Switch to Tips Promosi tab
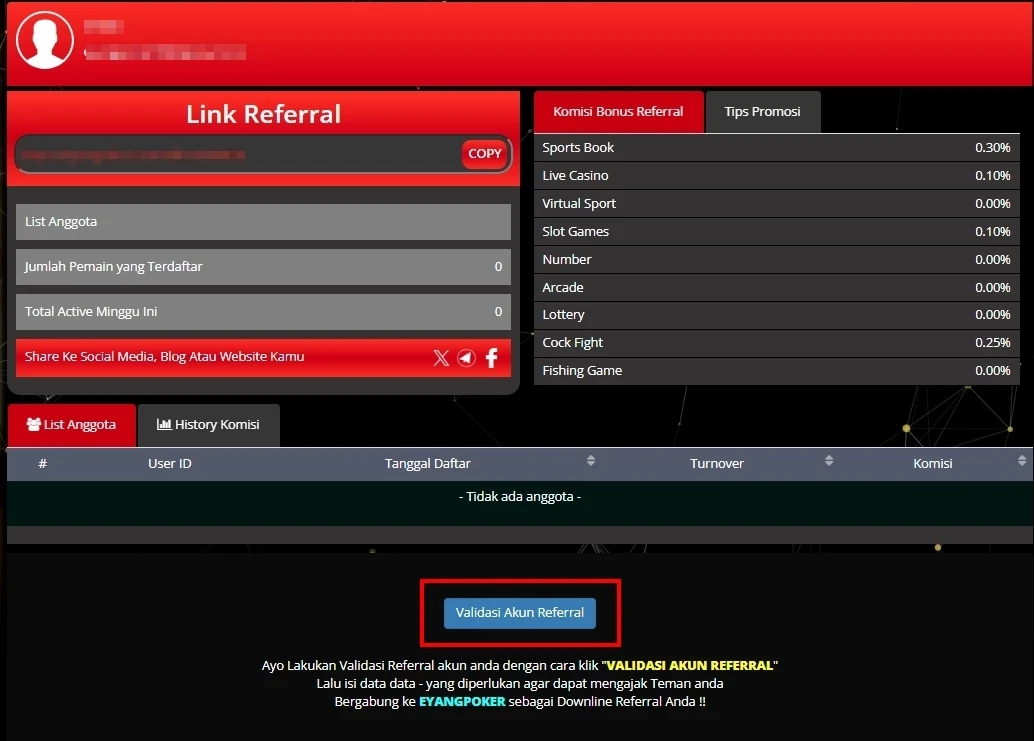The height and width of the screenshot is (741, 1034). tap(762, 112)
